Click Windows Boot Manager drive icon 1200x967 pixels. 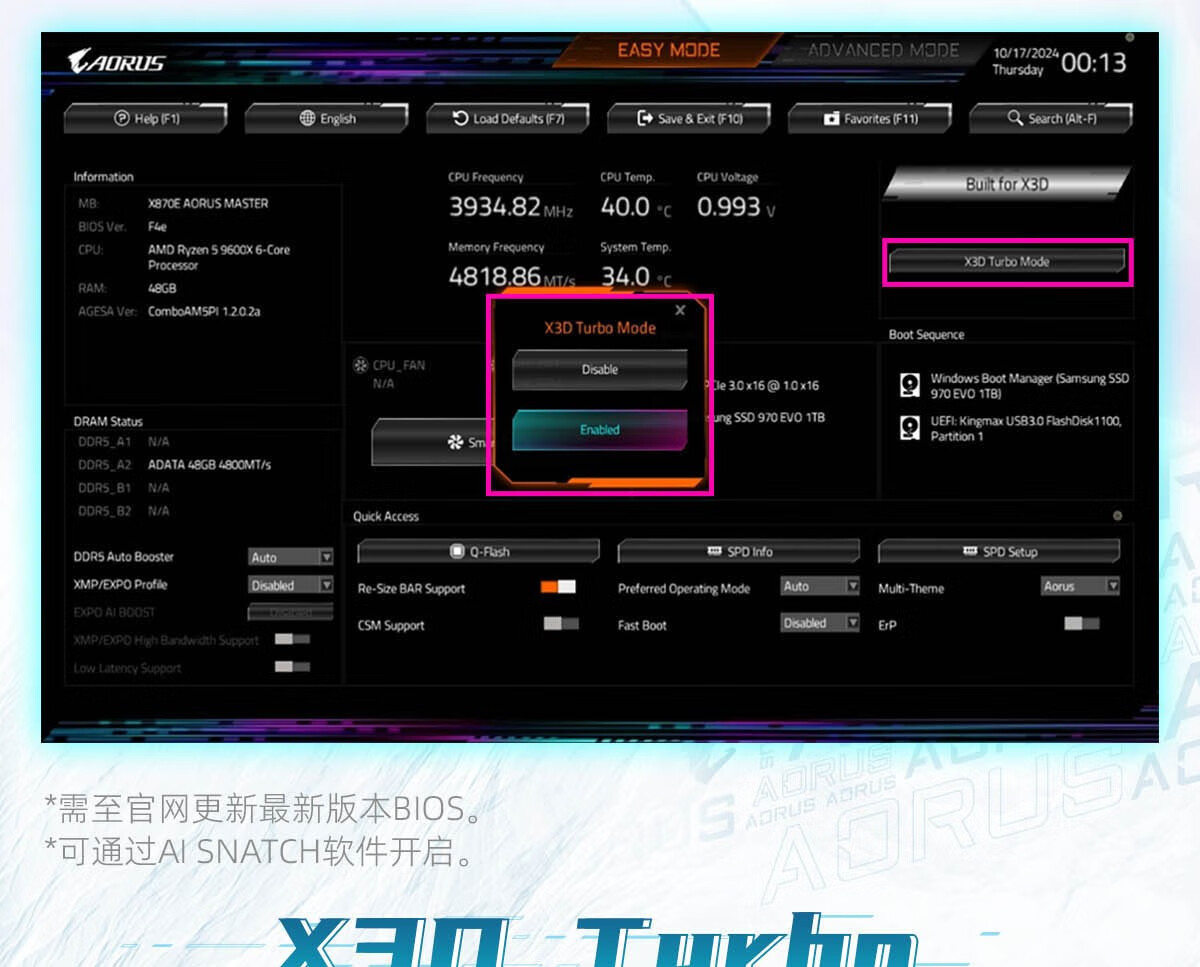tap(909, 385)
